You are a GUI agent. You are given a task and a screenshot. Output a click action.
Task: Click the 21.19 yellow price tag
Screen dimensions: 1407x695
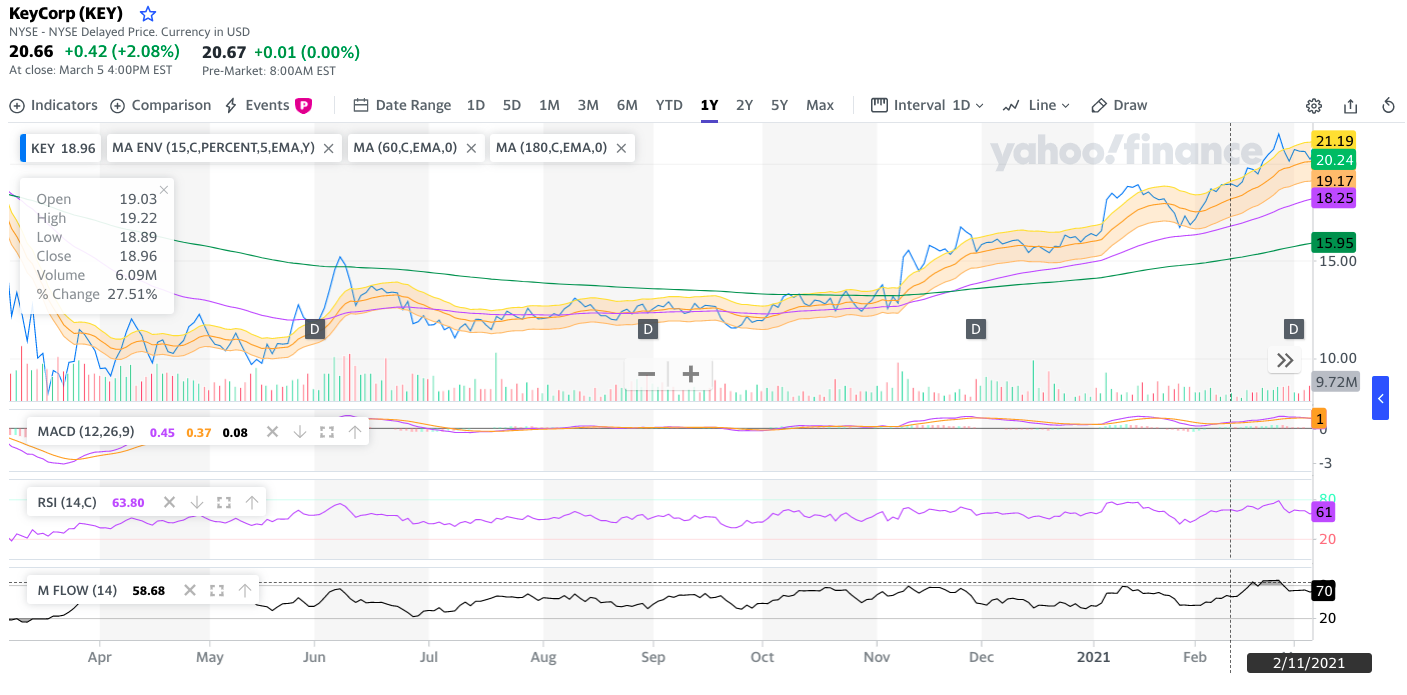(x=1334, y=140)
